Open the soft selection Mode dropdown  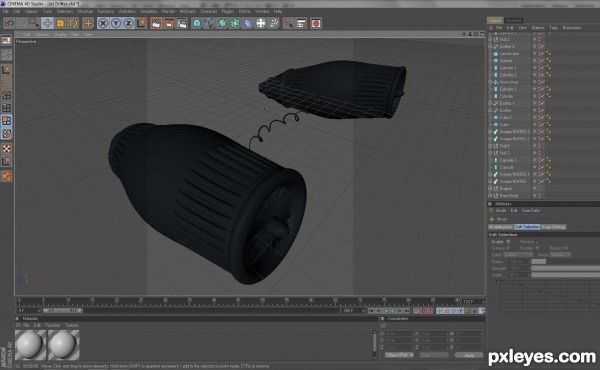(561, 255)
